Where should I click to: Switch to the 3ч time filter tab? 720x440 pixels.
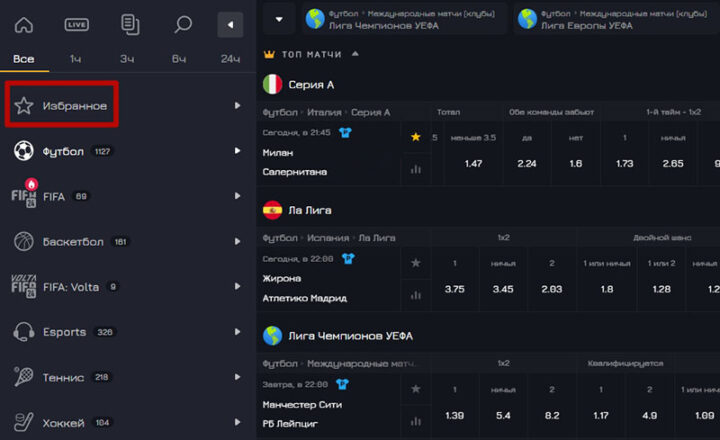(x=127, y=59)
